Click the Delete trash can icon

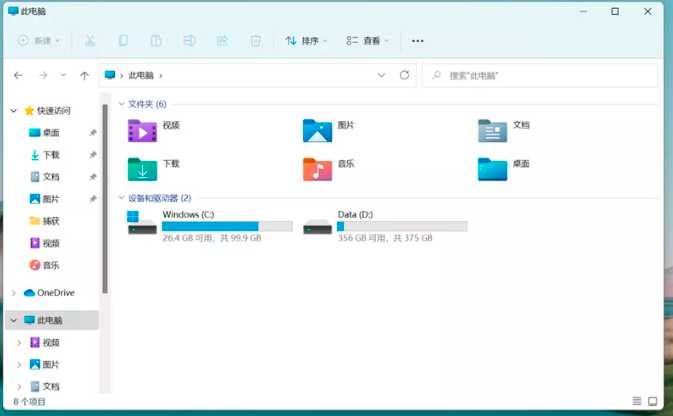[255, 41]
